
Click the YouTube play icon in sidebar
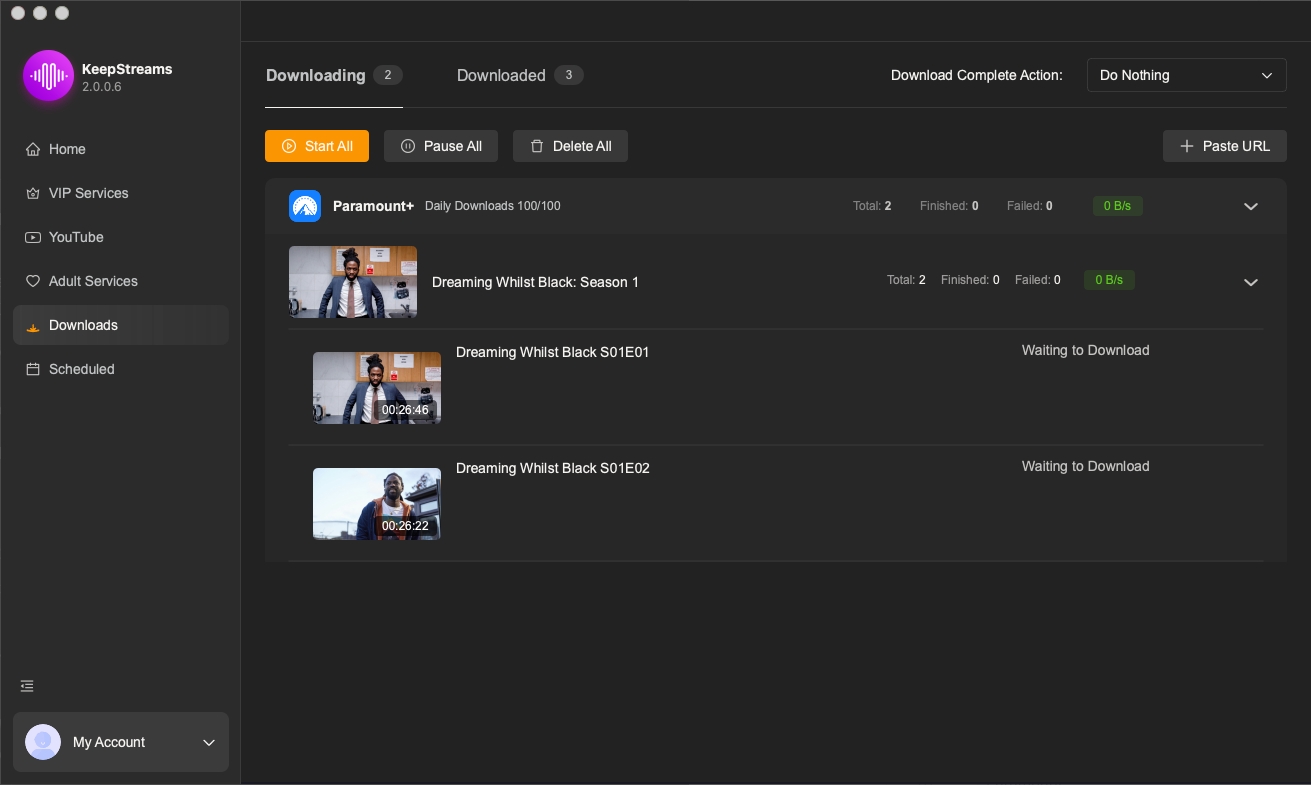[x=33, y=237]
